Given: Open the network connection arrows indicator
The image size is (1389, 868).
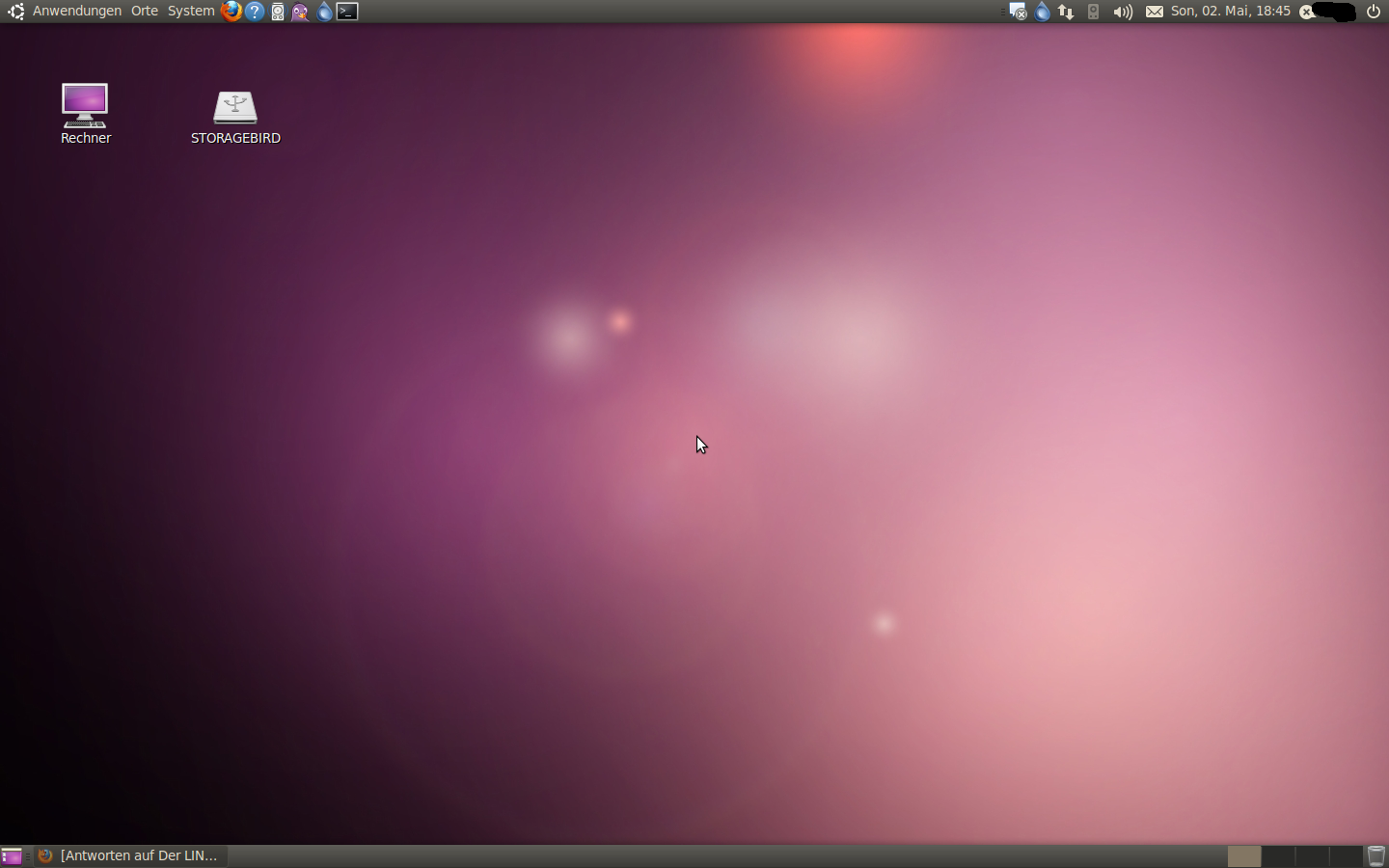Looking at the screenshot, I should tap(1066, 12).
